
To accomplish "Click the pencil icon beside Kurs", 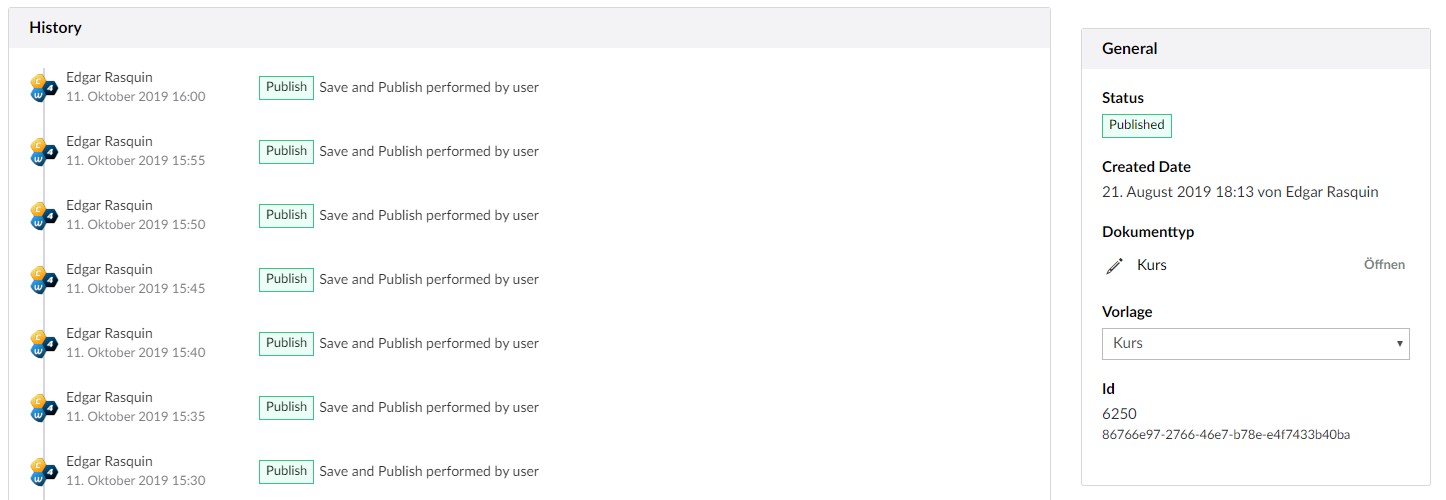I will [x=1114, y=266].
